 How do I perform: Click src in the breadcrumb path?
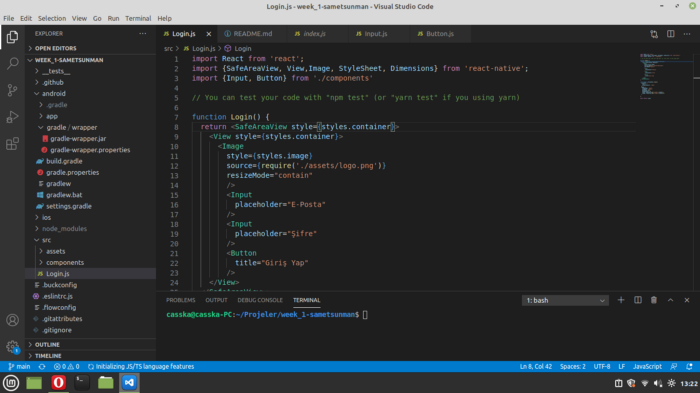click(168, 49)
